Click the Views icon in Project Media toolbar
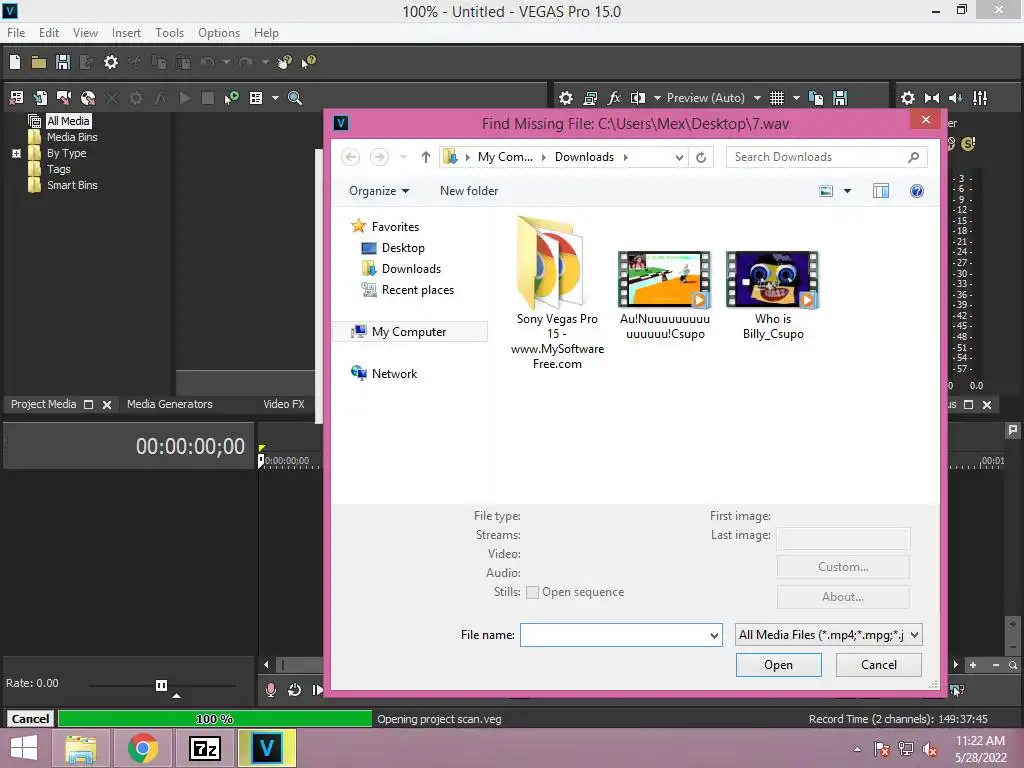Viewport: 1024px width, 768px height. [256, 98]
